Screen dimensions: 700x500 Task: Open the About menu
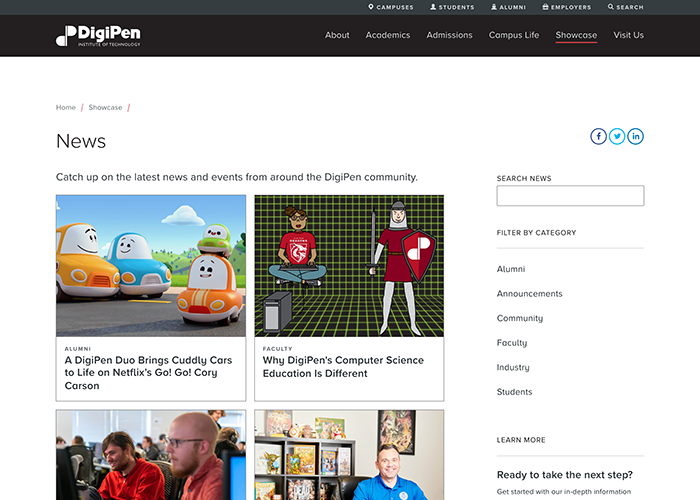(337, 35)
